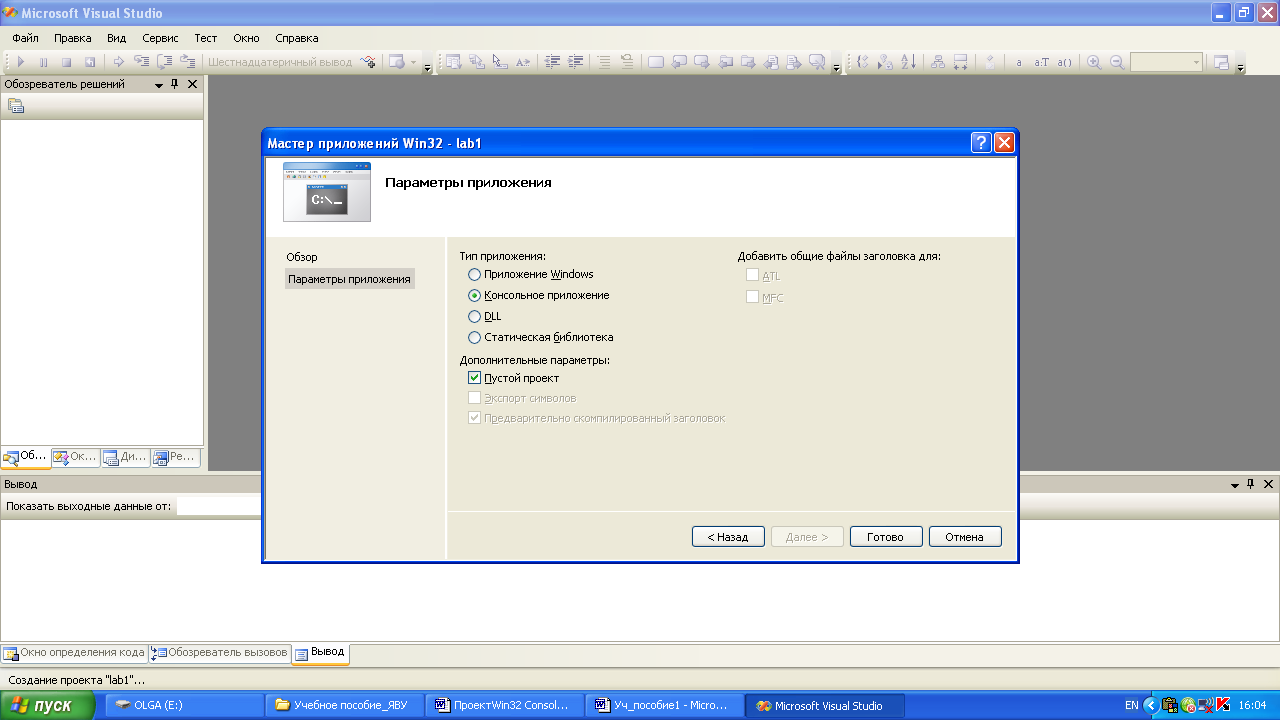Click the Step Out icon
The image size is (1280, 720).
187,62
